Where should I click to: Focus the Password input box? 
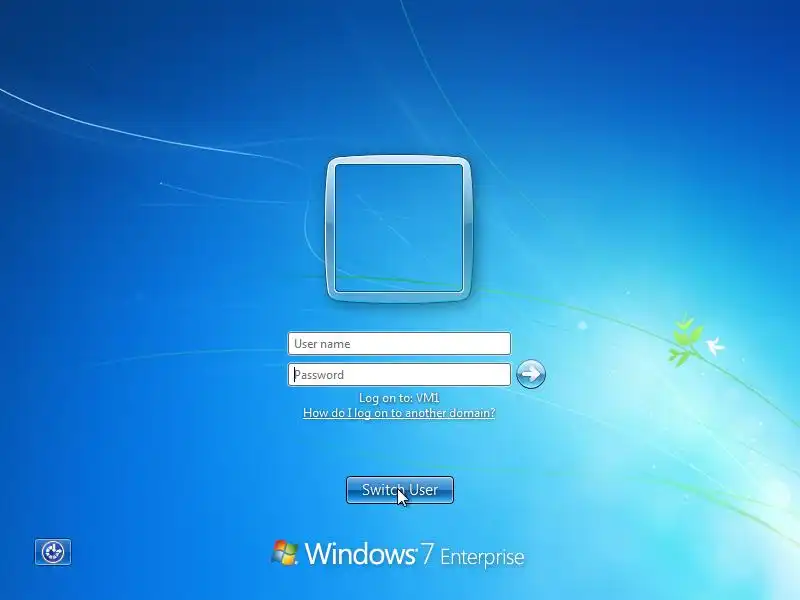pyautogui.click(x=399, y=374)
